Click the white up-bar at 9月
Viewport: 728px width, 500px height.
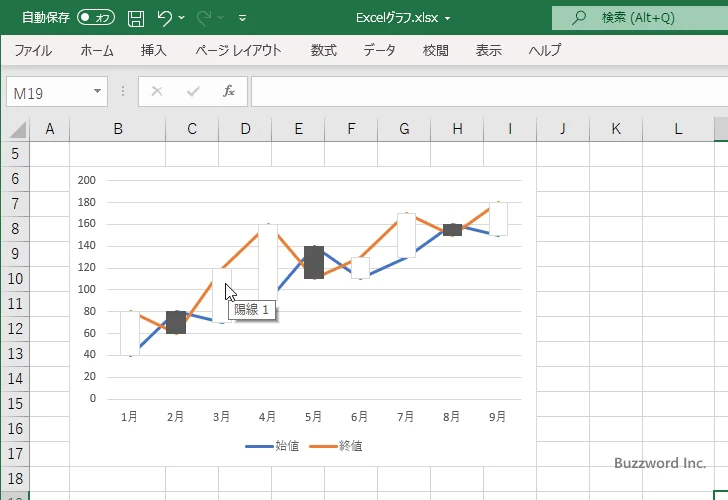pyautogui.click(x=499, y=219)
